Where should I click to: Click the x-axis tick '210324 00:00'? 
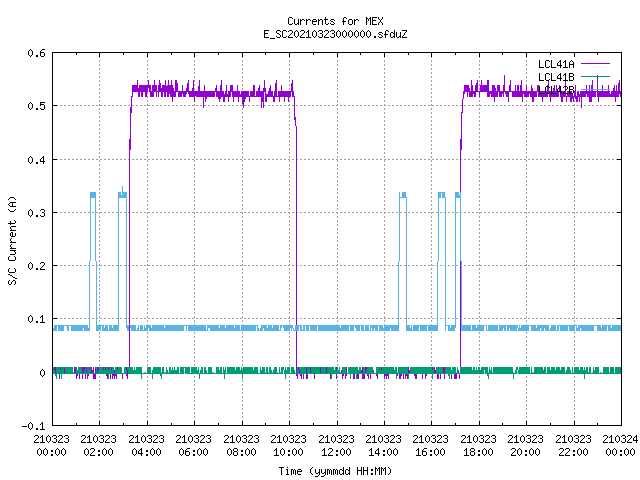pos(620,446)
